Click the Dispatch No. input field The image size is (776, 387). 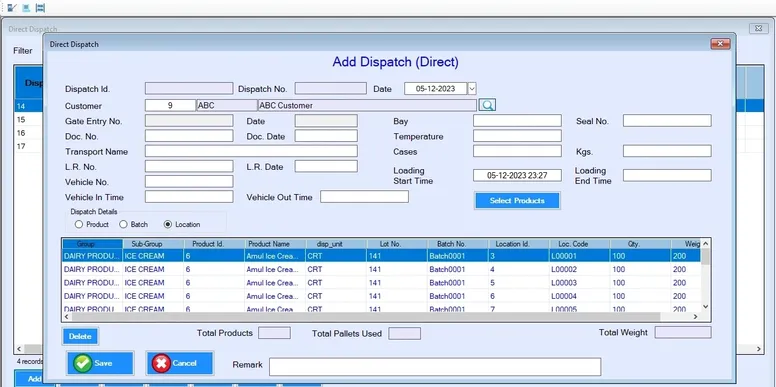pyautogui.click(x=331, y=89)
